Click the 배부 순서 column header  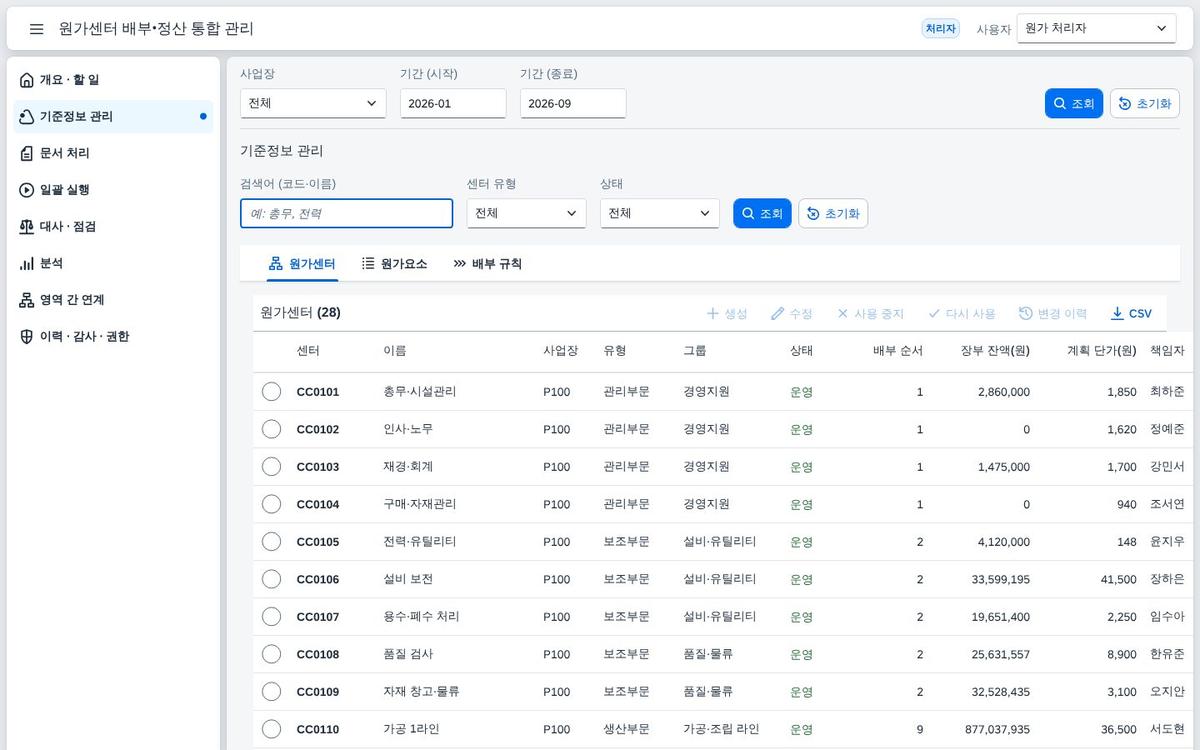click(898, 351)
